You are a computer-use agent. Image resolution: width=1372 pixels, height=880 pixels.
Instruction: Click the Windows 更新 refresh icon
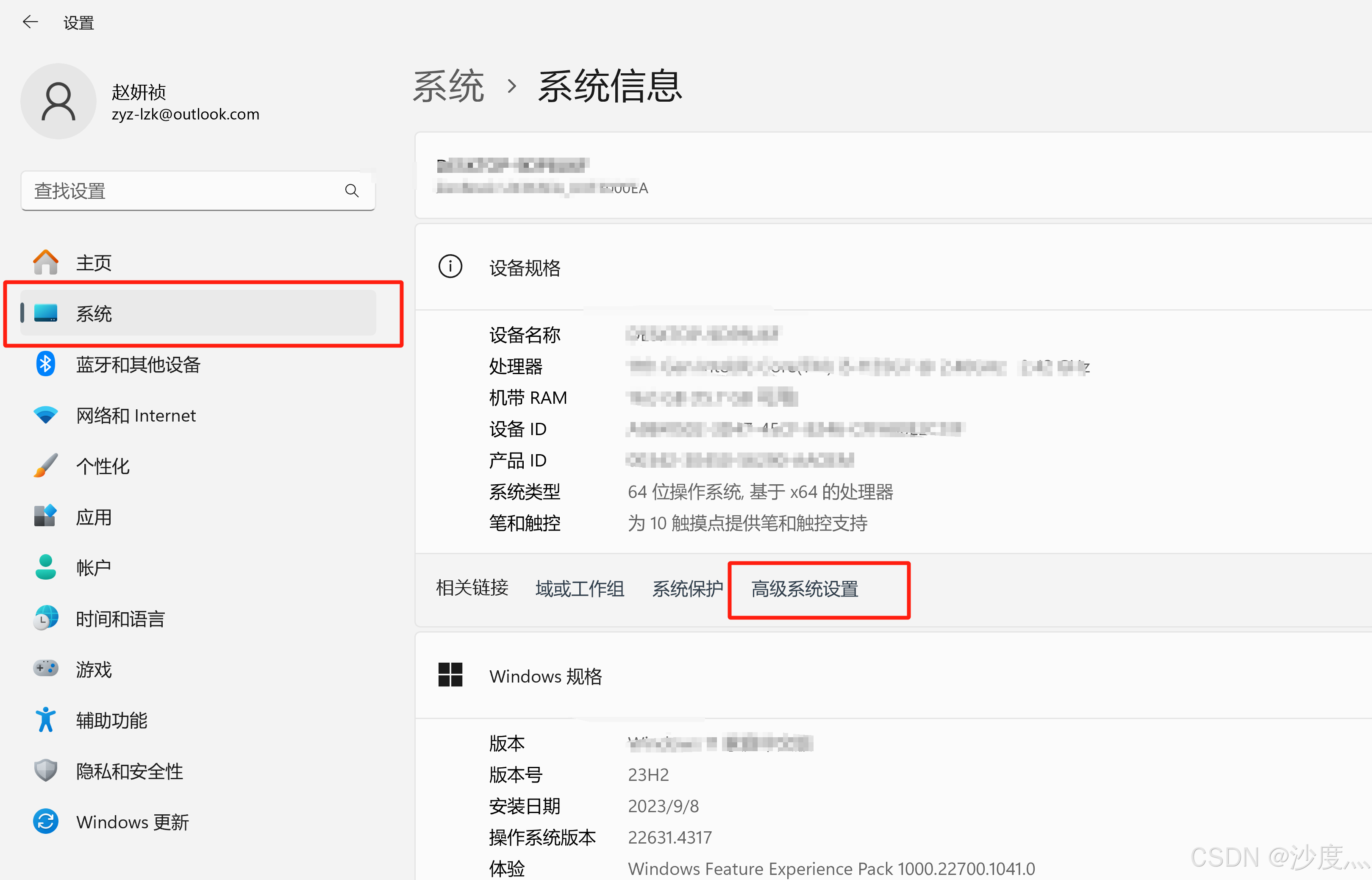click(x=46, y=822)
